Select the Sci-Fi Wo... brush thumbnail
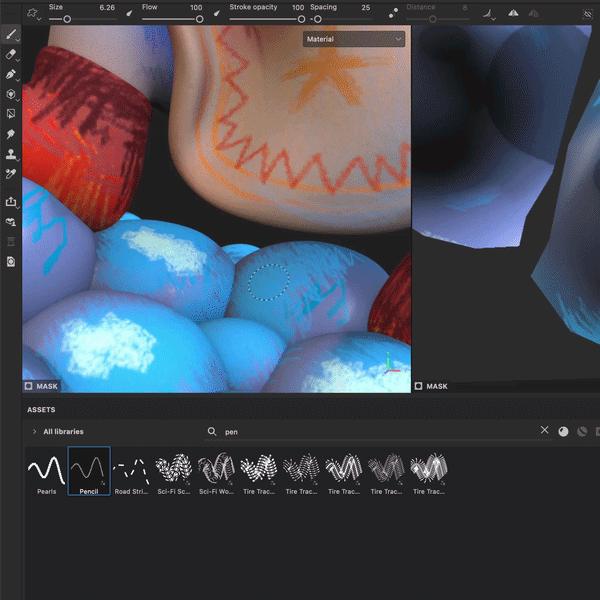This screenshot has width=600, height=600. click(216, 471)
